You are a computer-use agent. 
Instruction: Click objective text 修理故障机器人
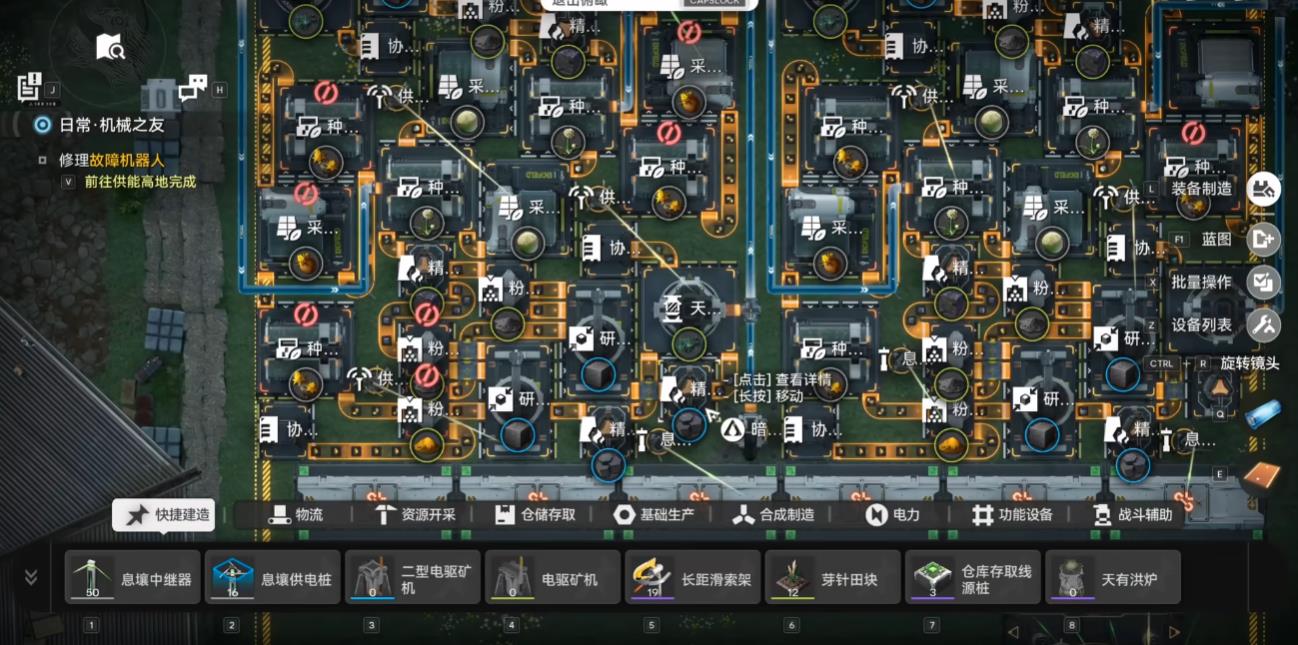click(x=111, y=160)
